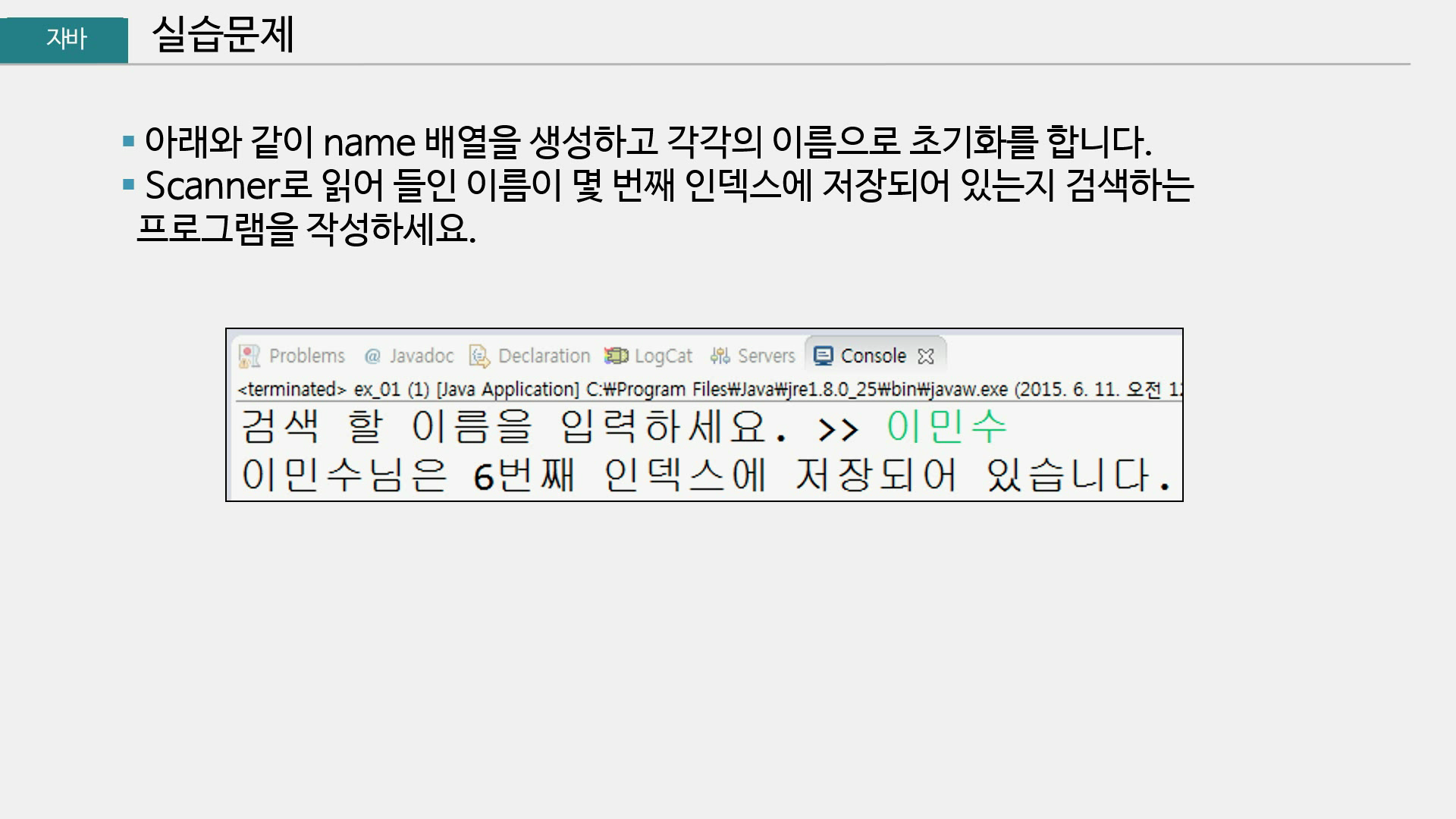Viewport: 1456px width, 819px height.
Task: Click the Console monitor icon
Action: 823,356
